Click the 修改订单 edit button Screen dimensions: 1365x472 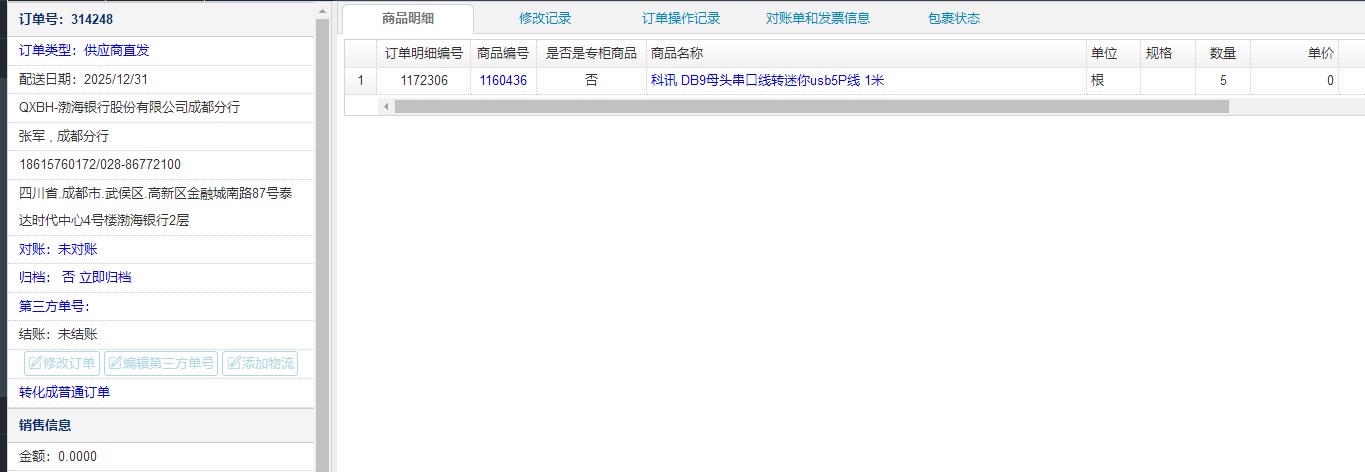click(x=62, y=364)
